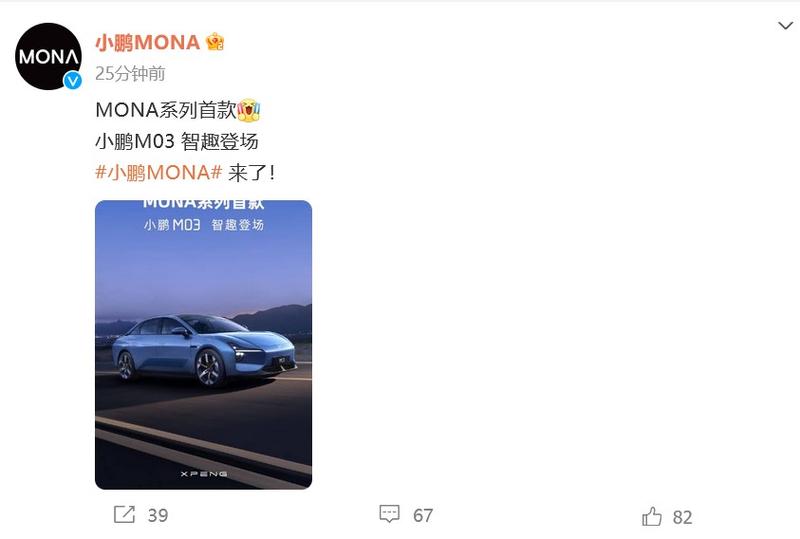This screenshot has height=539, width=800.
Task: Open the 25分钟前 timestamp link
Action: pos(130,74)
